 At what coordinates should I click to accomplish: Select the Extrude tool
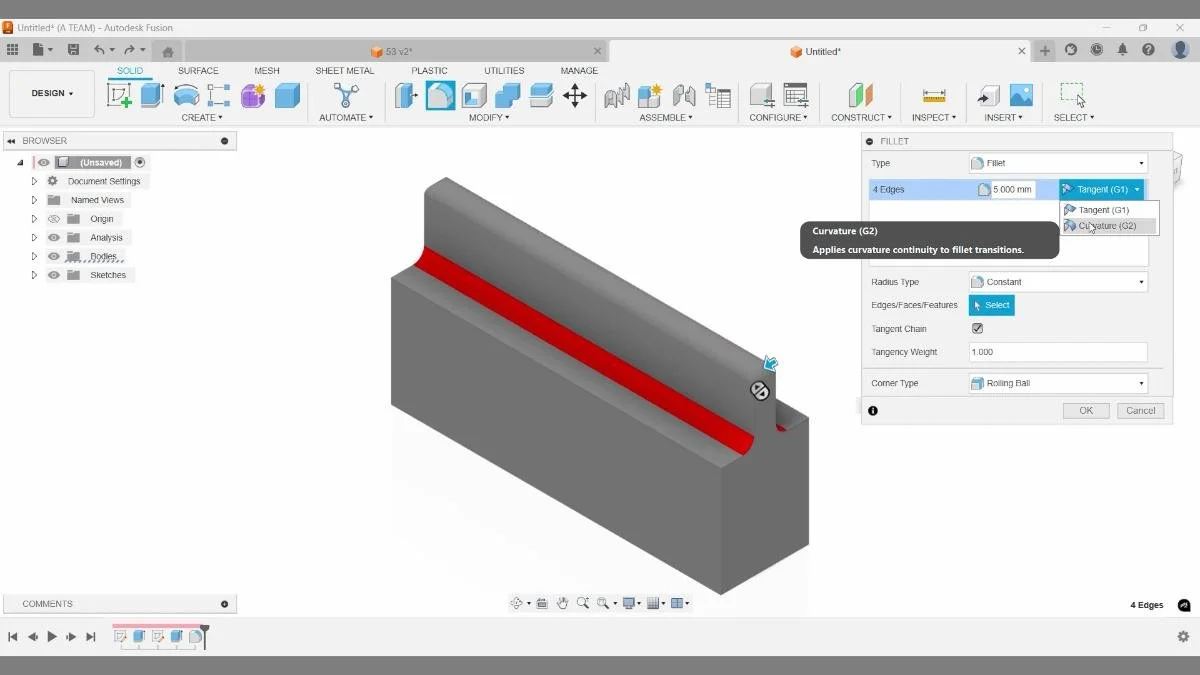click(x=151, y=93)
